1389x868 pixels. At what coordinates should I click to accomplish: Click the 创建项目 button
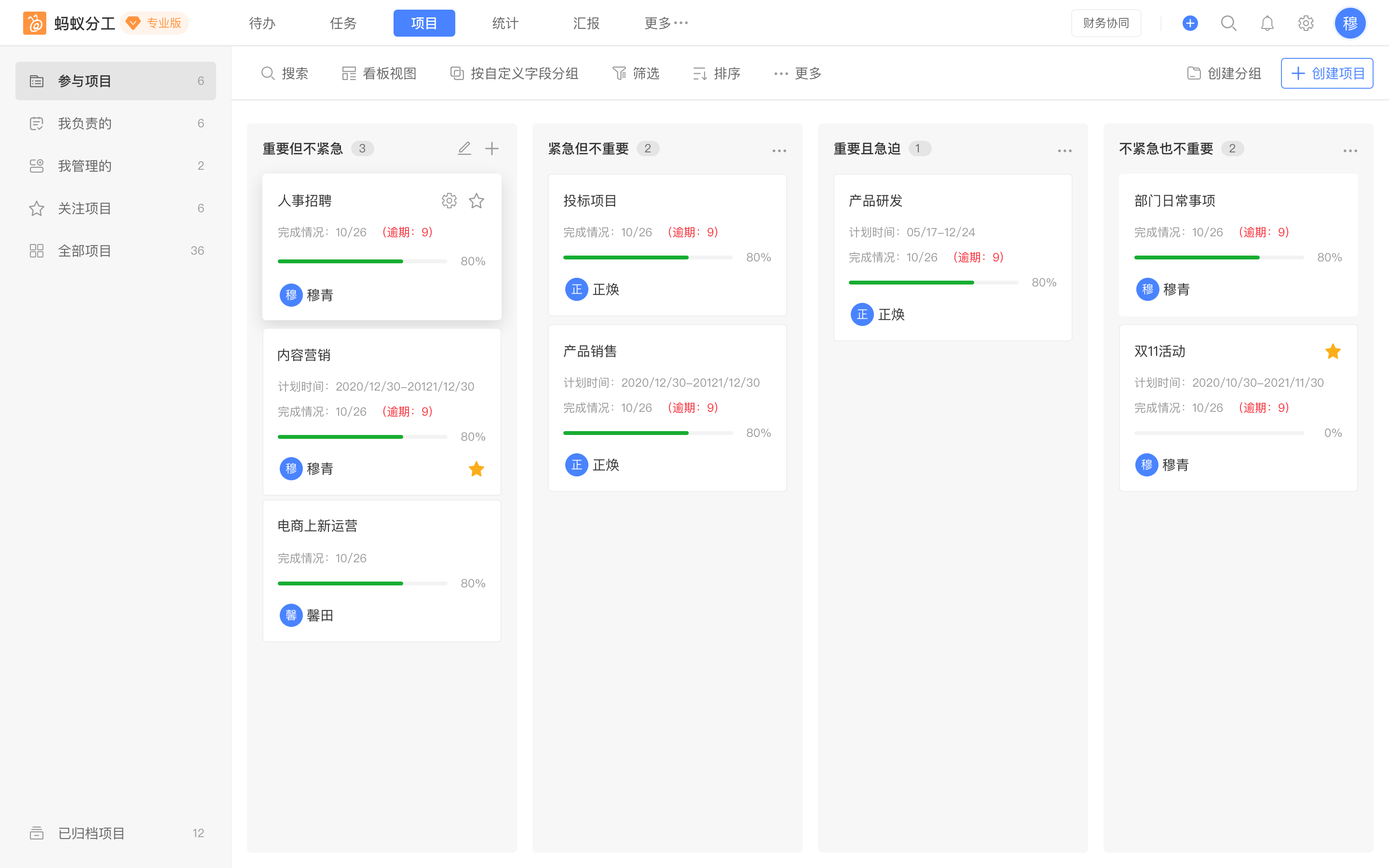(1327, 73)
